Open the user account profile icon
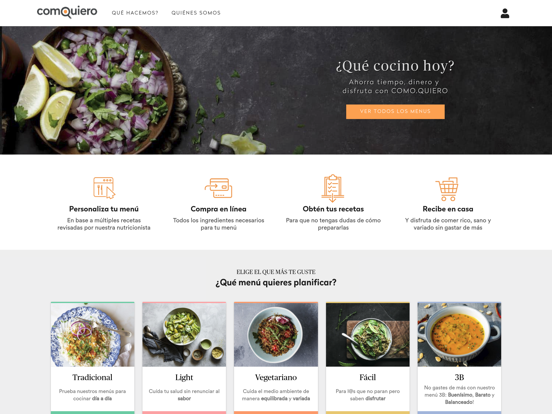This screenshot has height=414, width=552. pyautogui.click(x=505, y=13)
